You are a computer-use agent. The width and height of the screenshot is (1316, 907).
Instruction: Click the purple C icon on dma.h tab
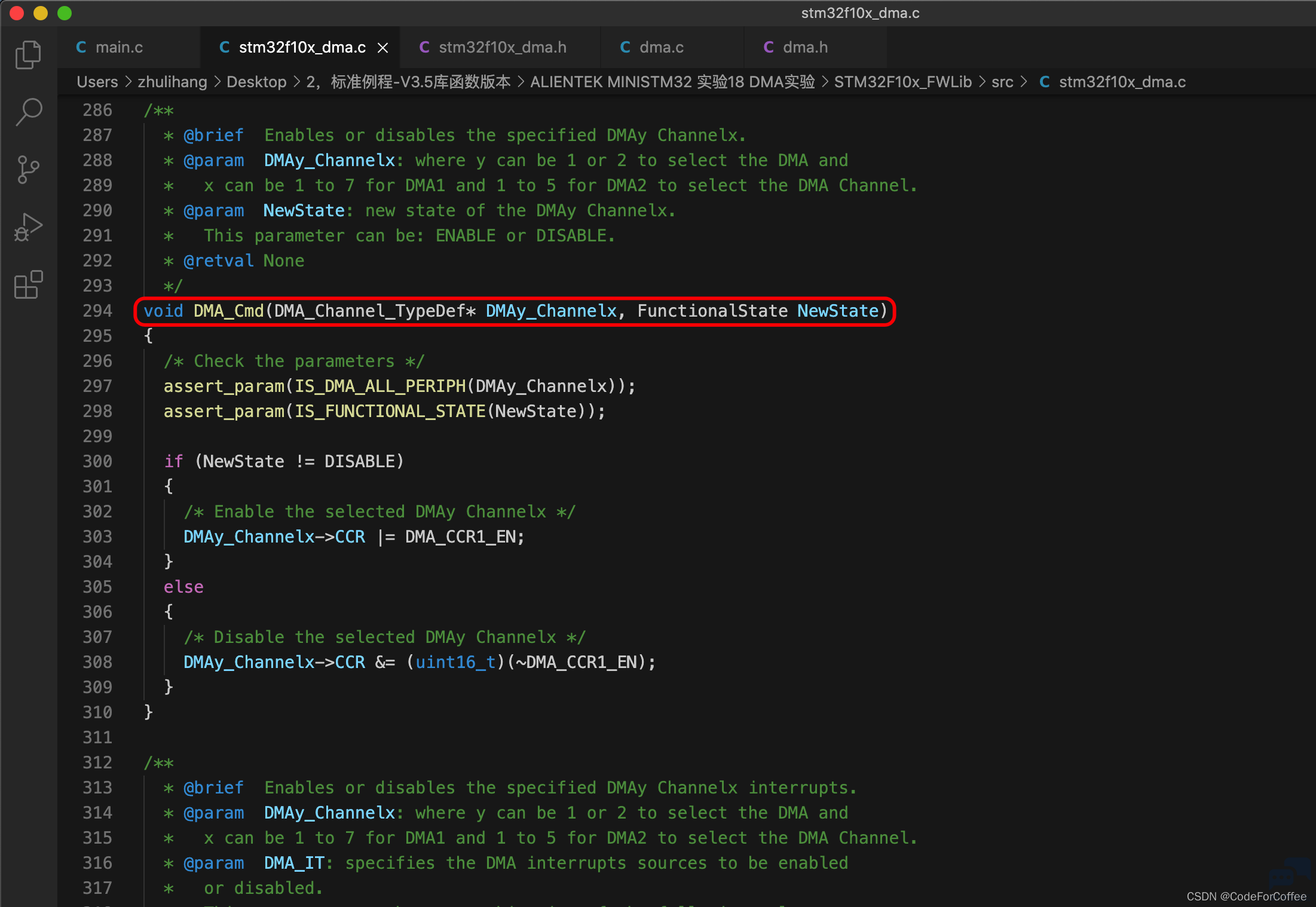coord(769,47)
